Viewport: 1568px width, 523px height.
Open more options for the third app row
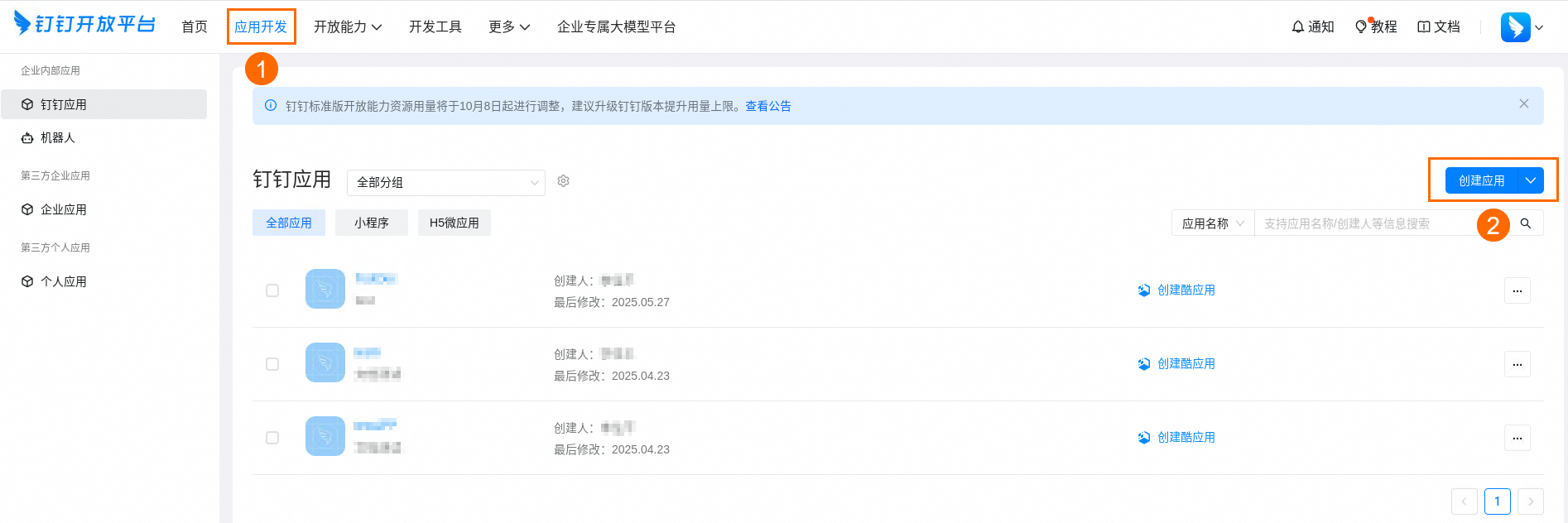point(1517,438)
